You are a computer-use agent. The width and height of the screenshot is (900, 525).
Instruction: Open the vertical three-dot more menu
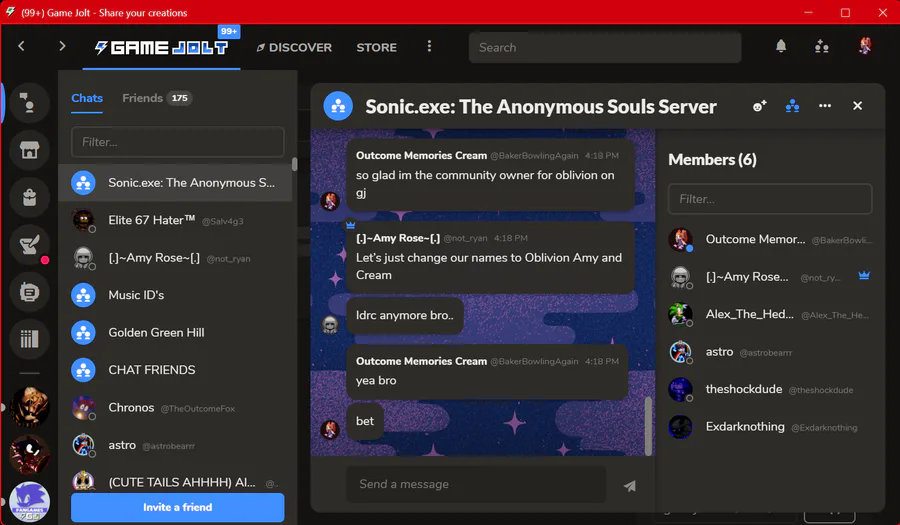[429, 46]
